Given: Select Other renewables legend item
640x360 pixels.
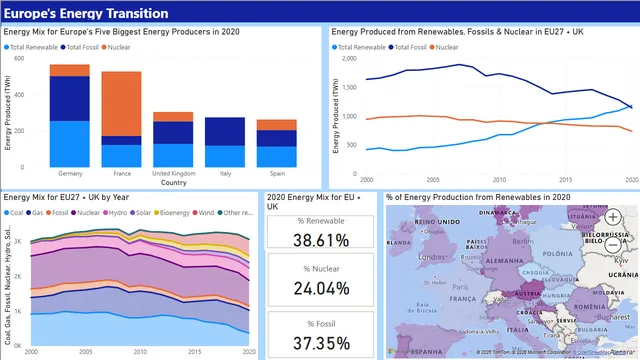Looking at the screenshot, I should pyautogui.click(x=235, y=213).
